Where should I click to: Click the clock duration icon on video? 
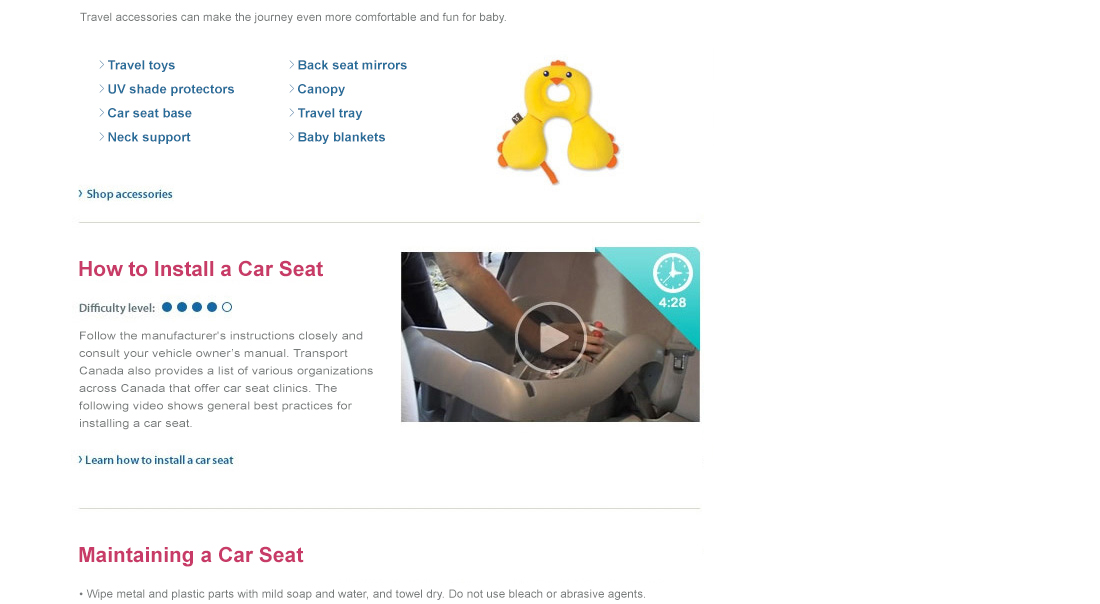click(672, 273)
